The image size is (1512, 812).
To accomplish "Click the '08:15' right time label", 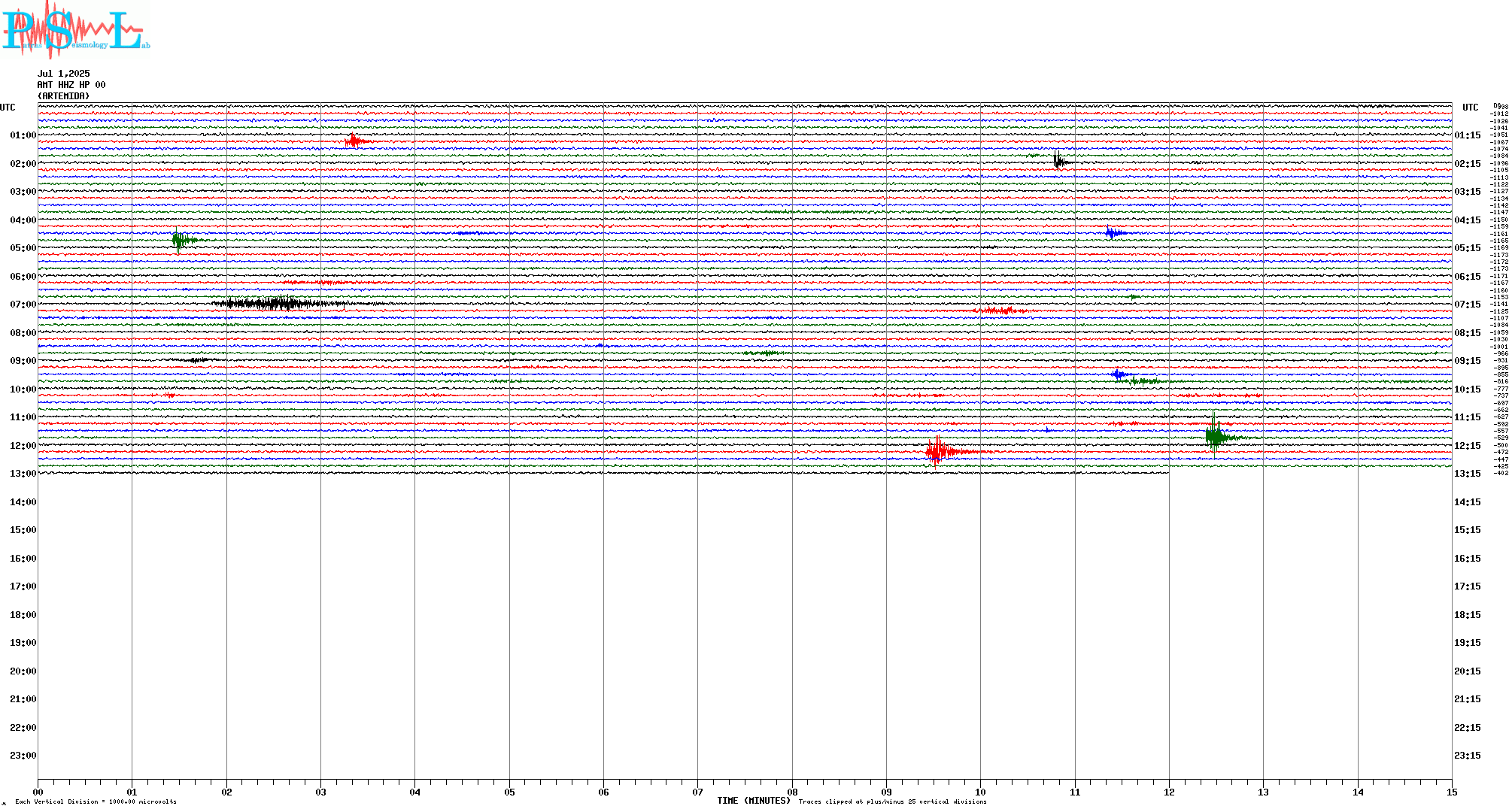I will [1468, 333].
